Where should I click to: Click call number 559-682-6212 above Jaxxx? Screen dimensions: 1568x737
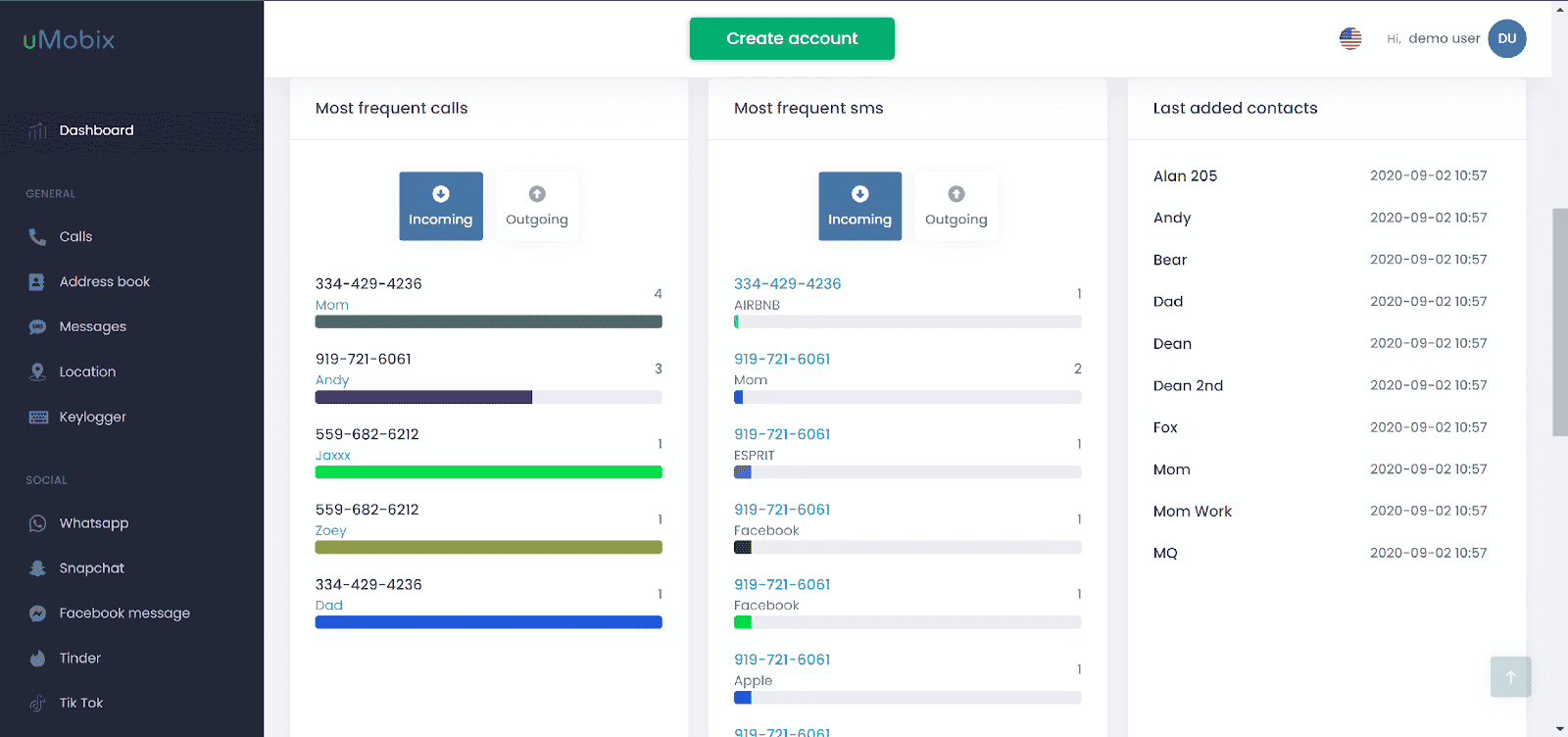[x=367, y=435]
